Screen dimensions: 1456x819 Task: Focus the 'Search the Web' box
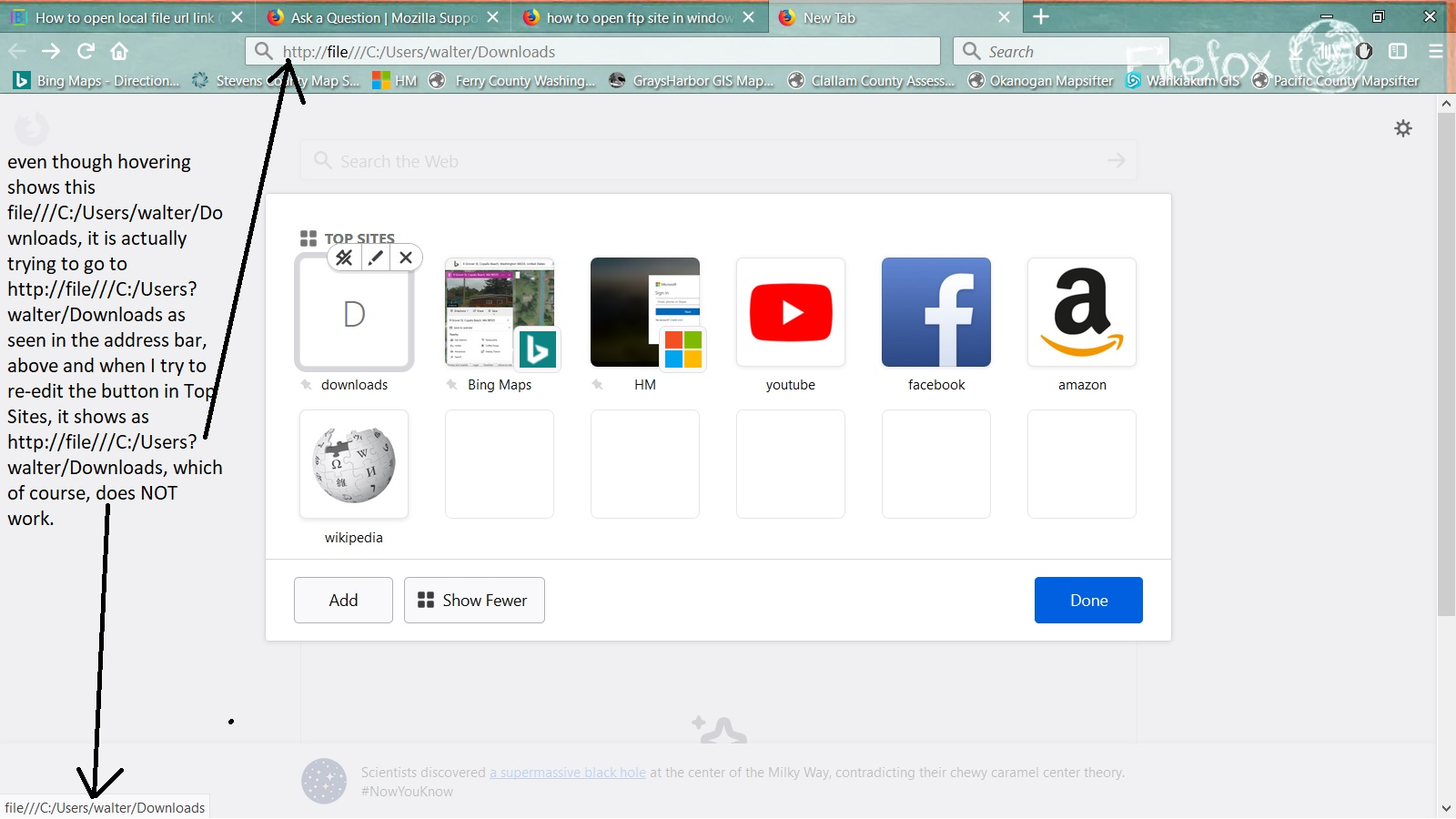[x=718, y=161]
